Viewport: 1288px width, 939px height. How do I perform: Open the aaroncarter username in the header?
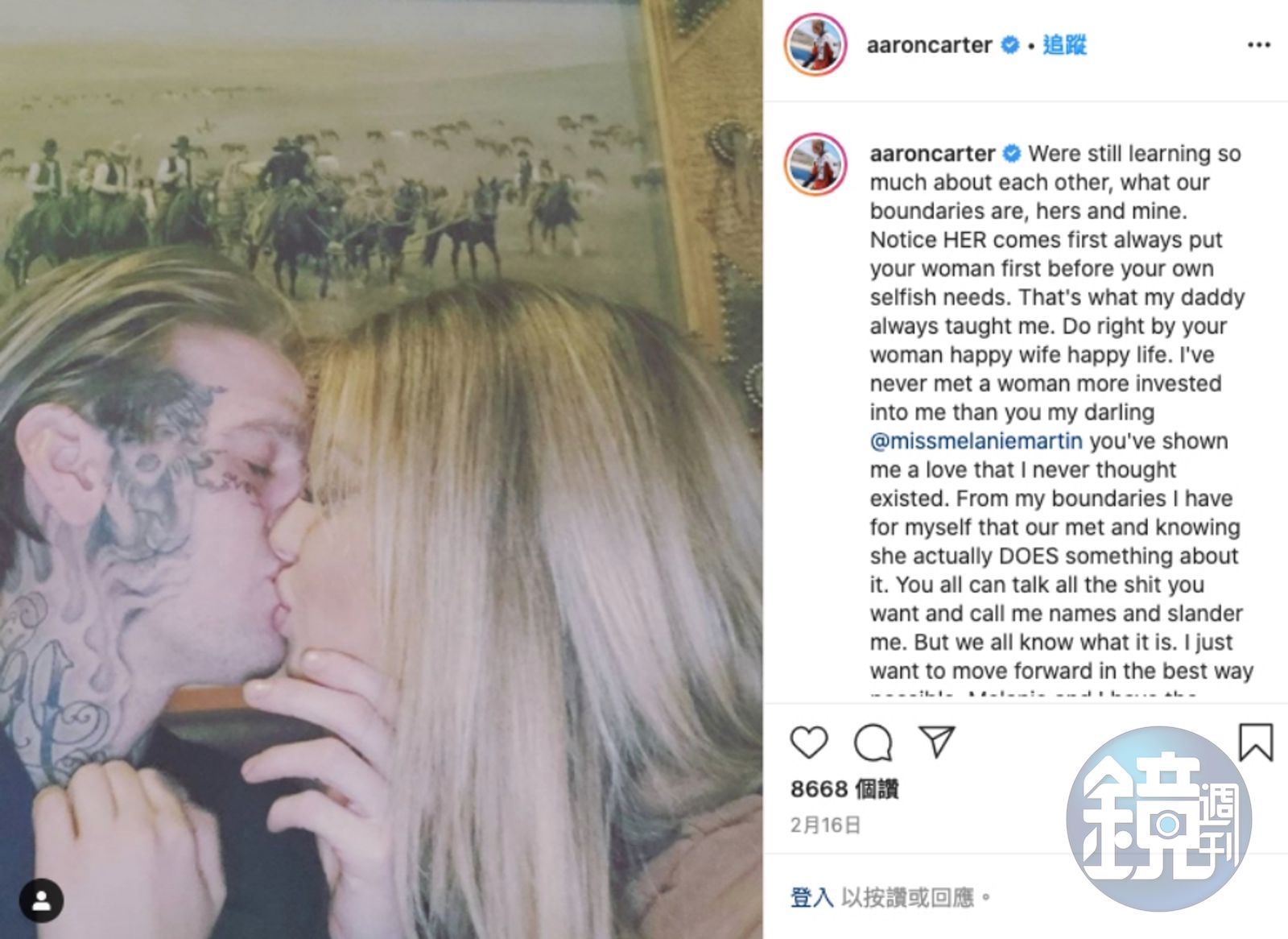[929, 45]
